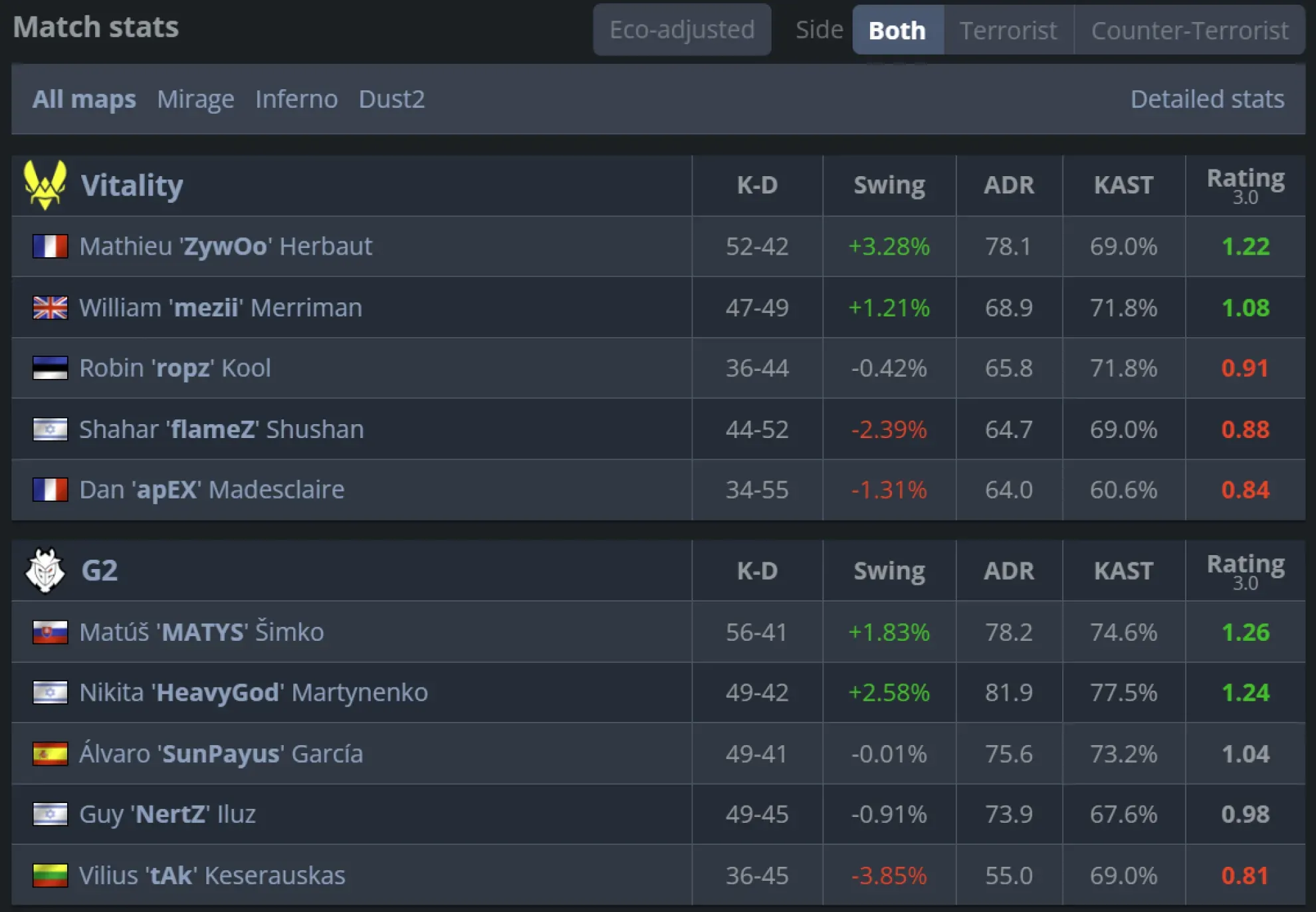Open the Inferno map stats
1316x912 pixels.
pyautogui.click(x=296, y=99)
